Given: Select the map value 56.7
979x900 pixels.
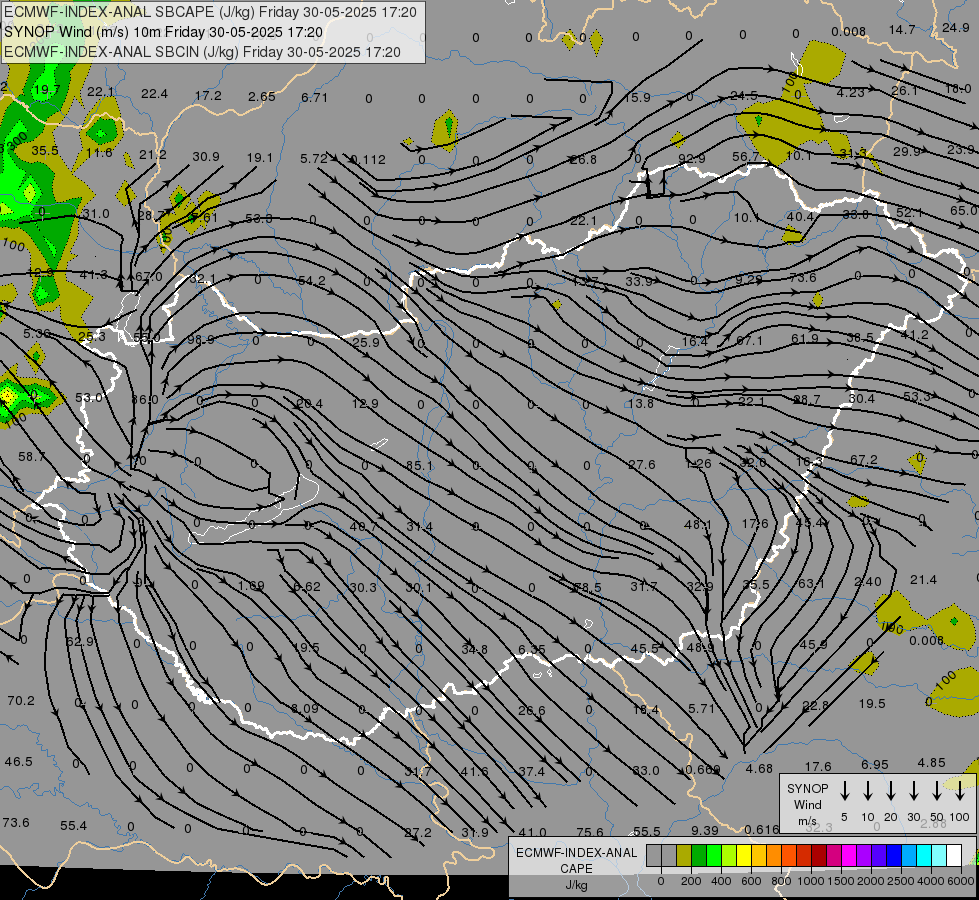Looking at the screenshot, I should tap(745, 156).
